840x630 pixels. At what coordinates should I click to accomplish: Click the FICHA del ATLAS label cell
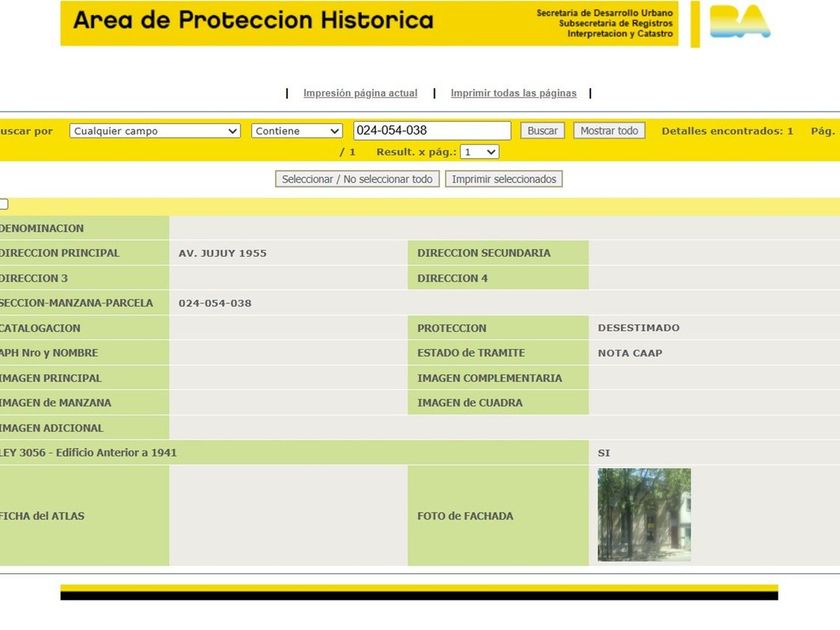pos(85,515)
